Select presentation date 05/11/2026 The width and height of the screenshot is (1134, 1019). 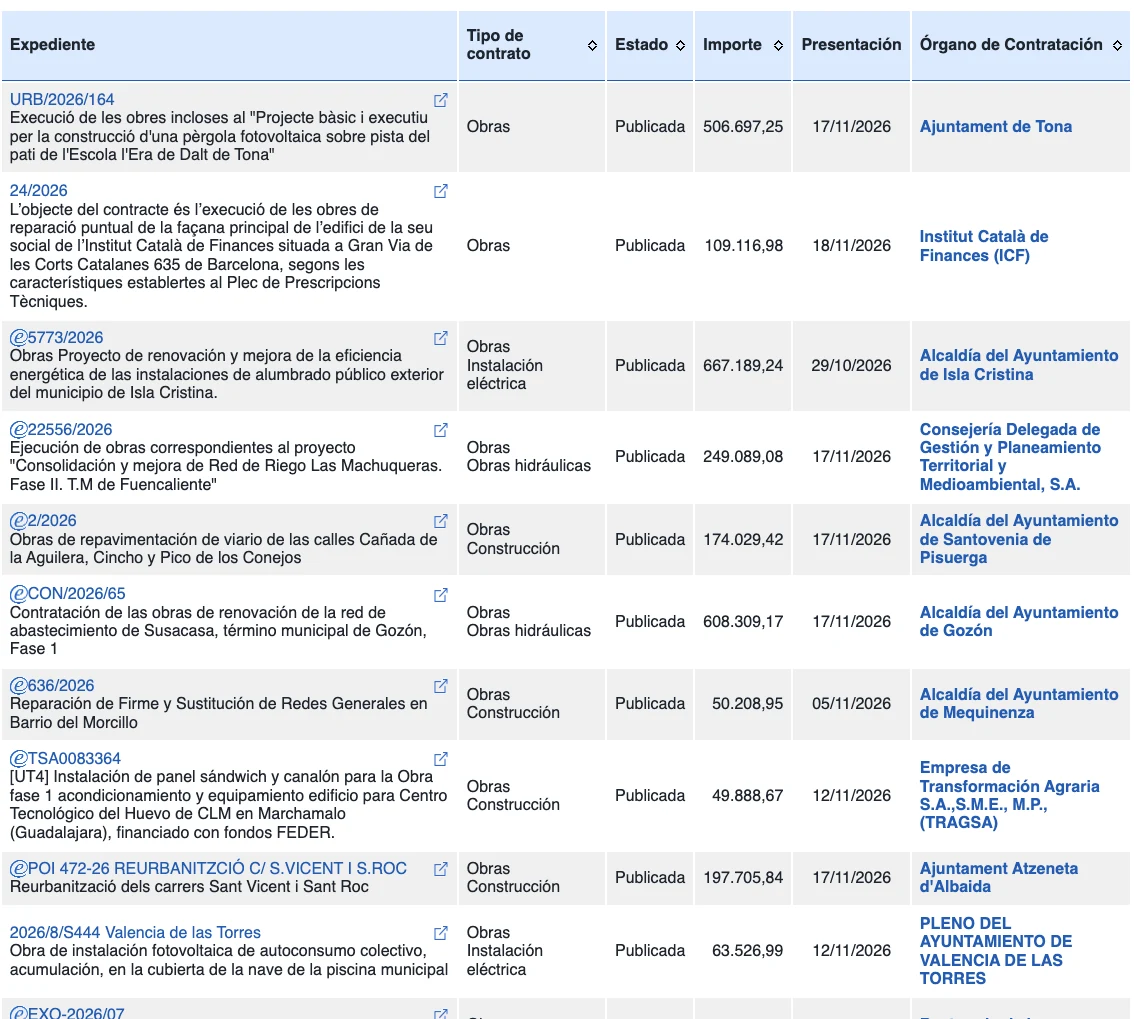(x=851, y=704)
